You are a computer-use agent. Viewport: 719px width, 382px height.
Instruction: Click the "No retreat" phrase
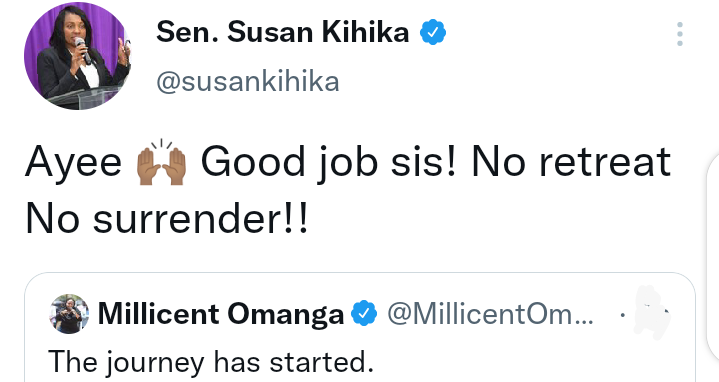coord(571,161)
